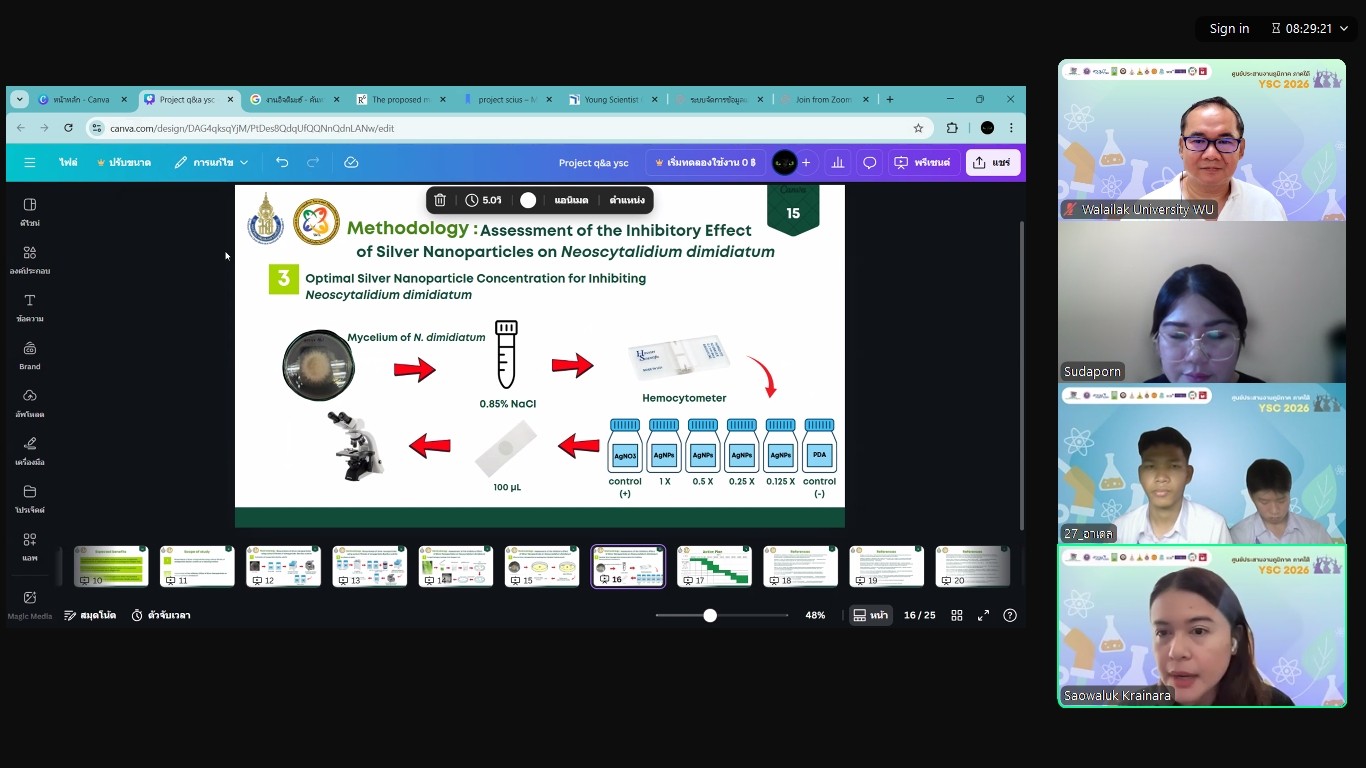
Task: Open the analytics bar chart icon
Action: (x=838, y=162)
